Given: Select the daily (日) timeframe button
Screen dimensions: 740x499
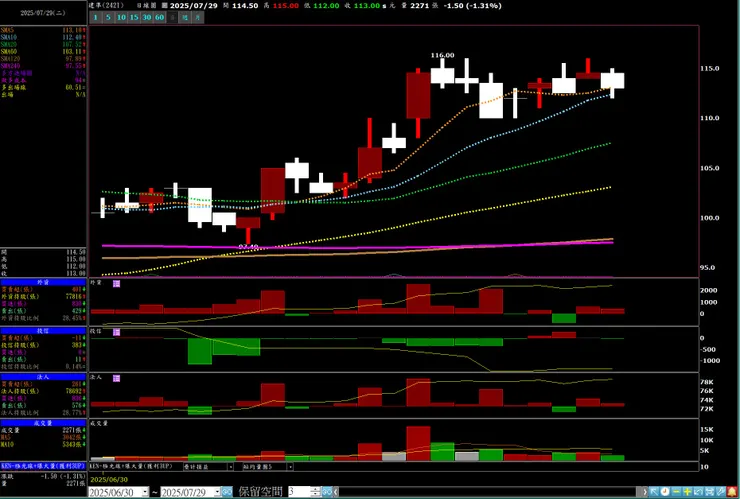Looking at the screenshot, I should click(172, 17).
